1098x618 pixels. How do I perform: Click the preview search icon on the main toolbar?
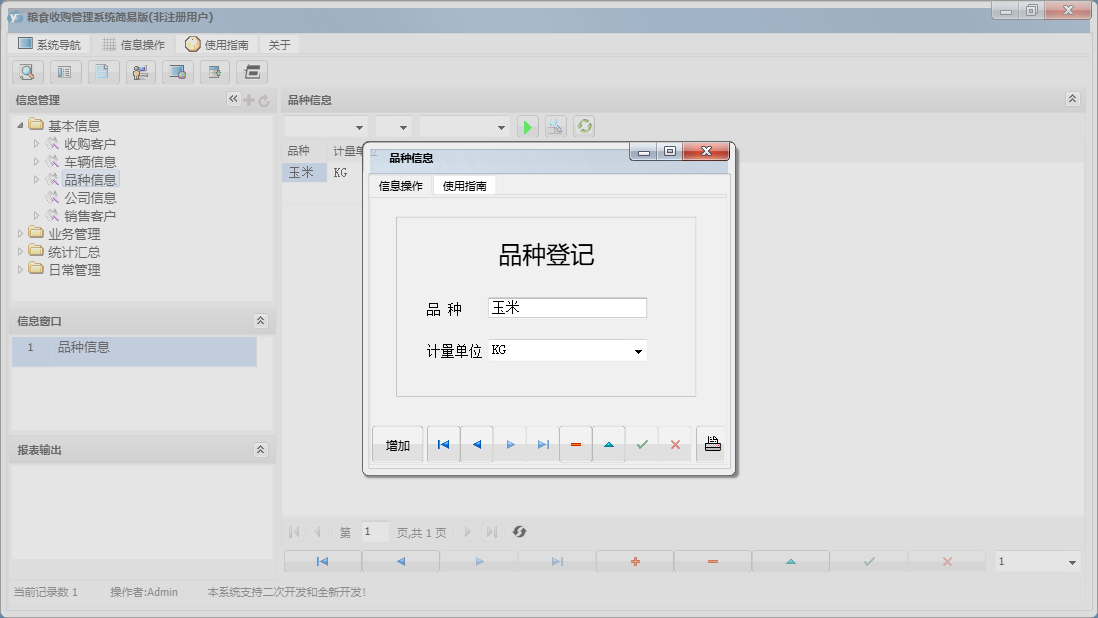tap(27, 72)
